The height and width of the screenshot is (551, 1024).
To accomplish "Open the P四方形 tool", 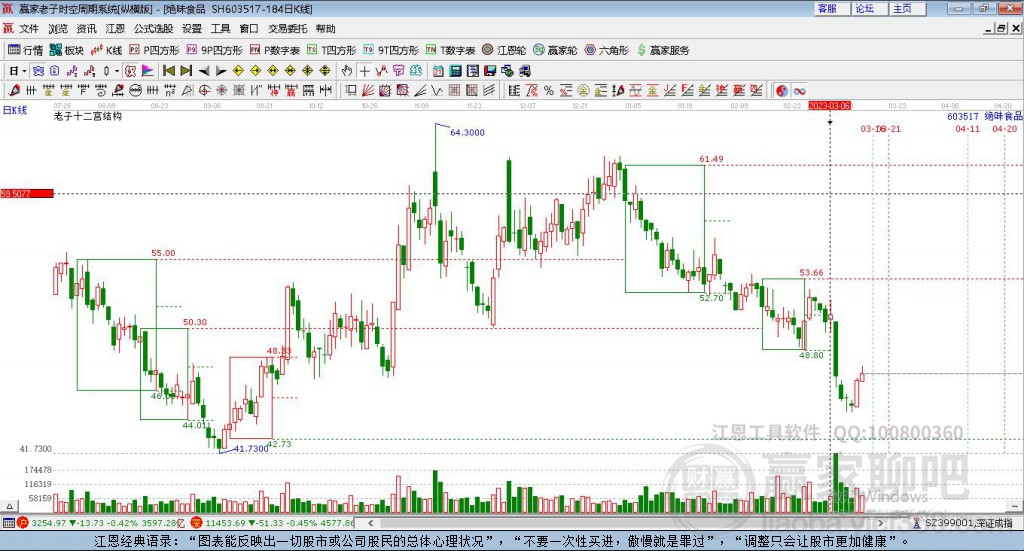I will [154, 50].
